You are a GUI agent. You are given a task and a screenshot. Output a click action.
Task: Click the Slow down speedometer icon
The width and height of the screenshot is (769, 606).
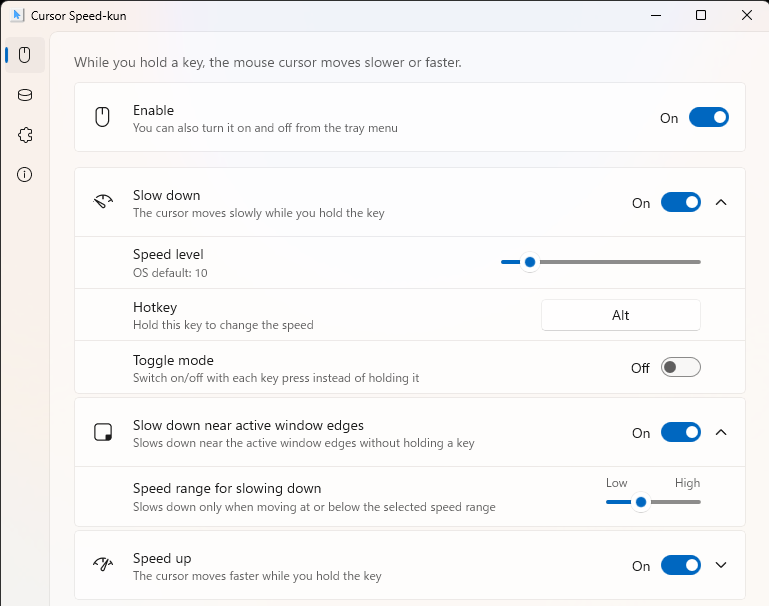point(103,202)
